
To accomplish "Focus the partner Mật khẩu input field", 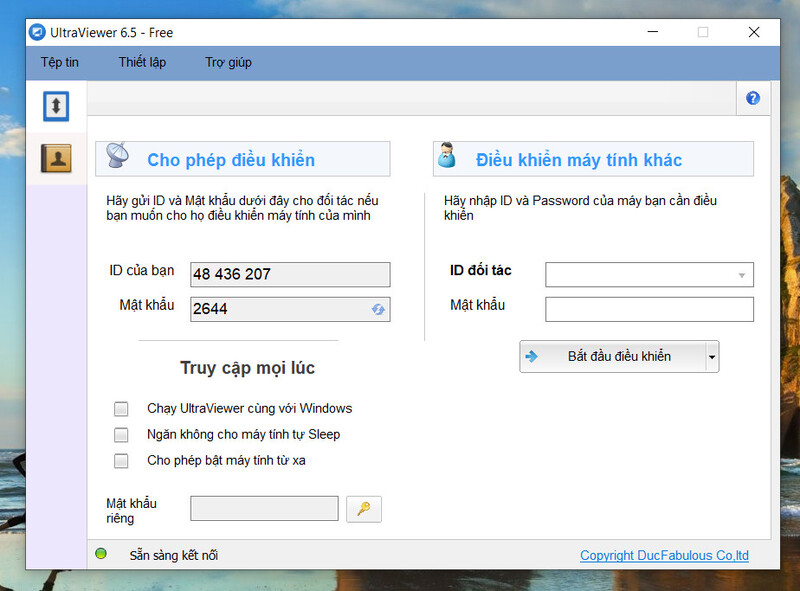I will click(649, 309).
